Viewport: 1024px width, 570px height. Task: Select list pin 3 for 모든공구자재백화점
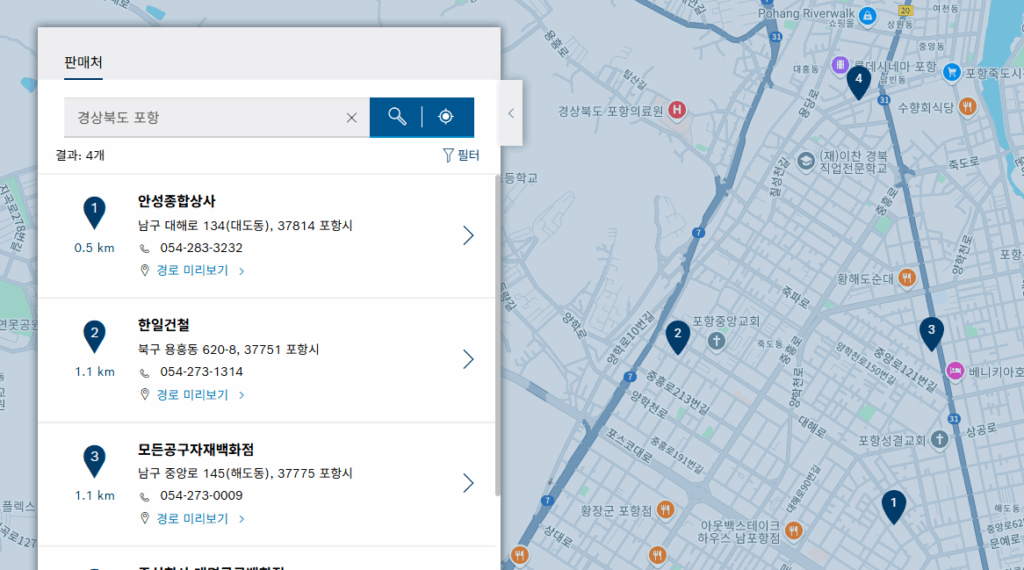(x=94, y=460)
